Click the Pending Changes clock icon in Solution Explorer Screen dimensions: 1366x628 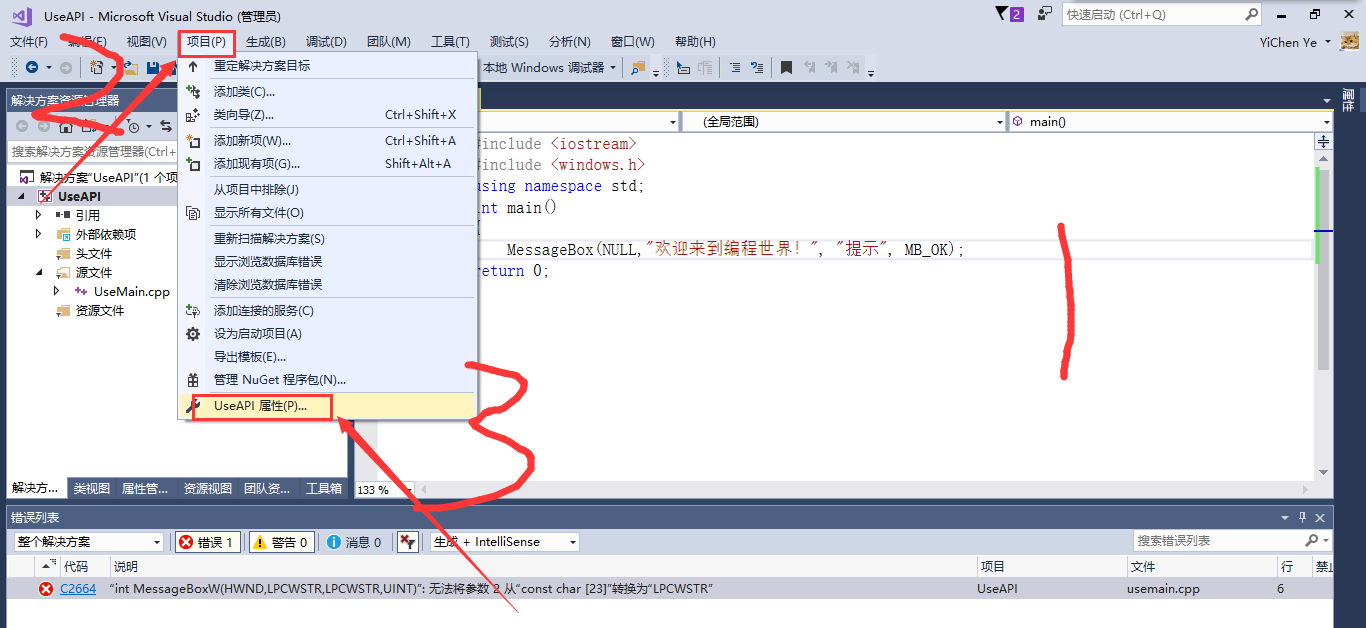135,128
